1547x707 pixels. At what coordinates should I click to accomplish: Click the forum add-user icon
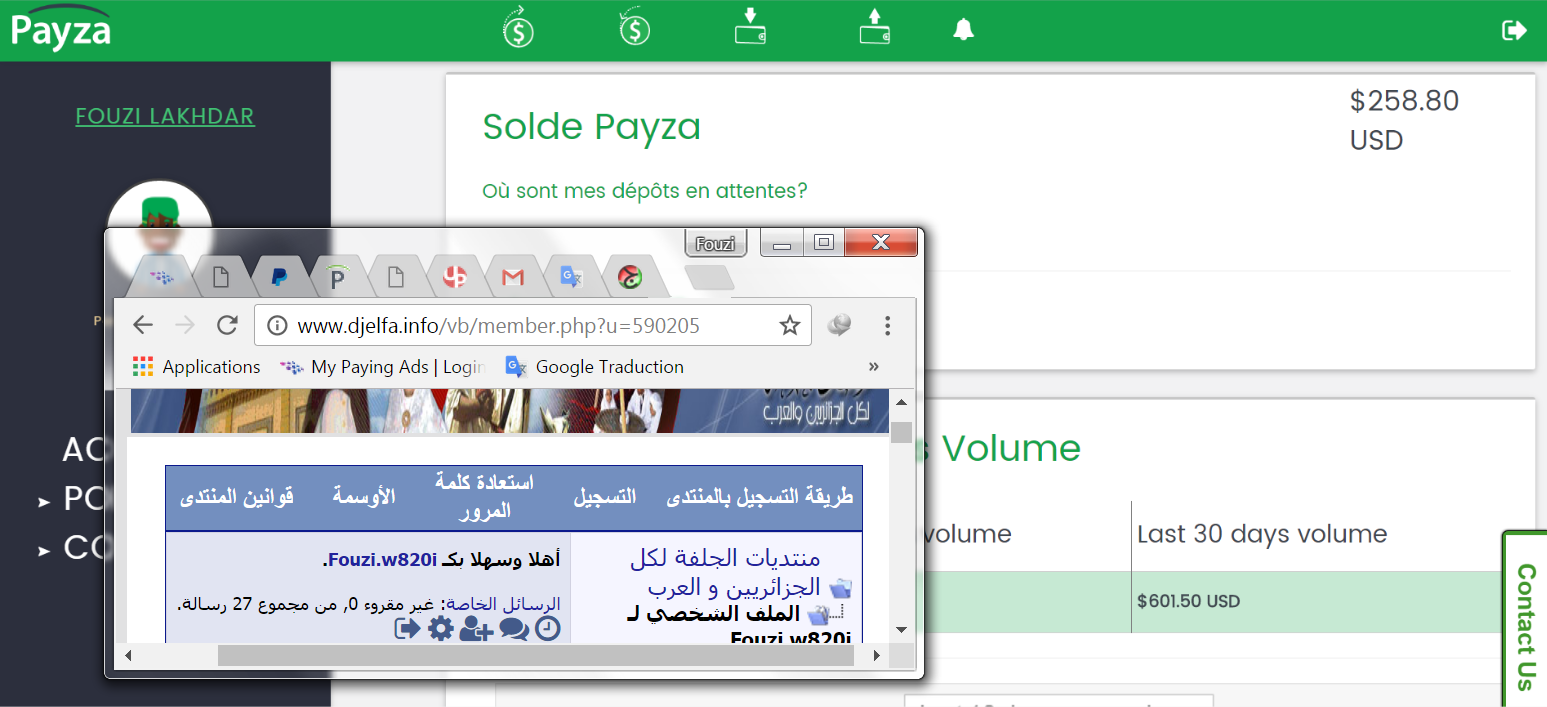477,629
